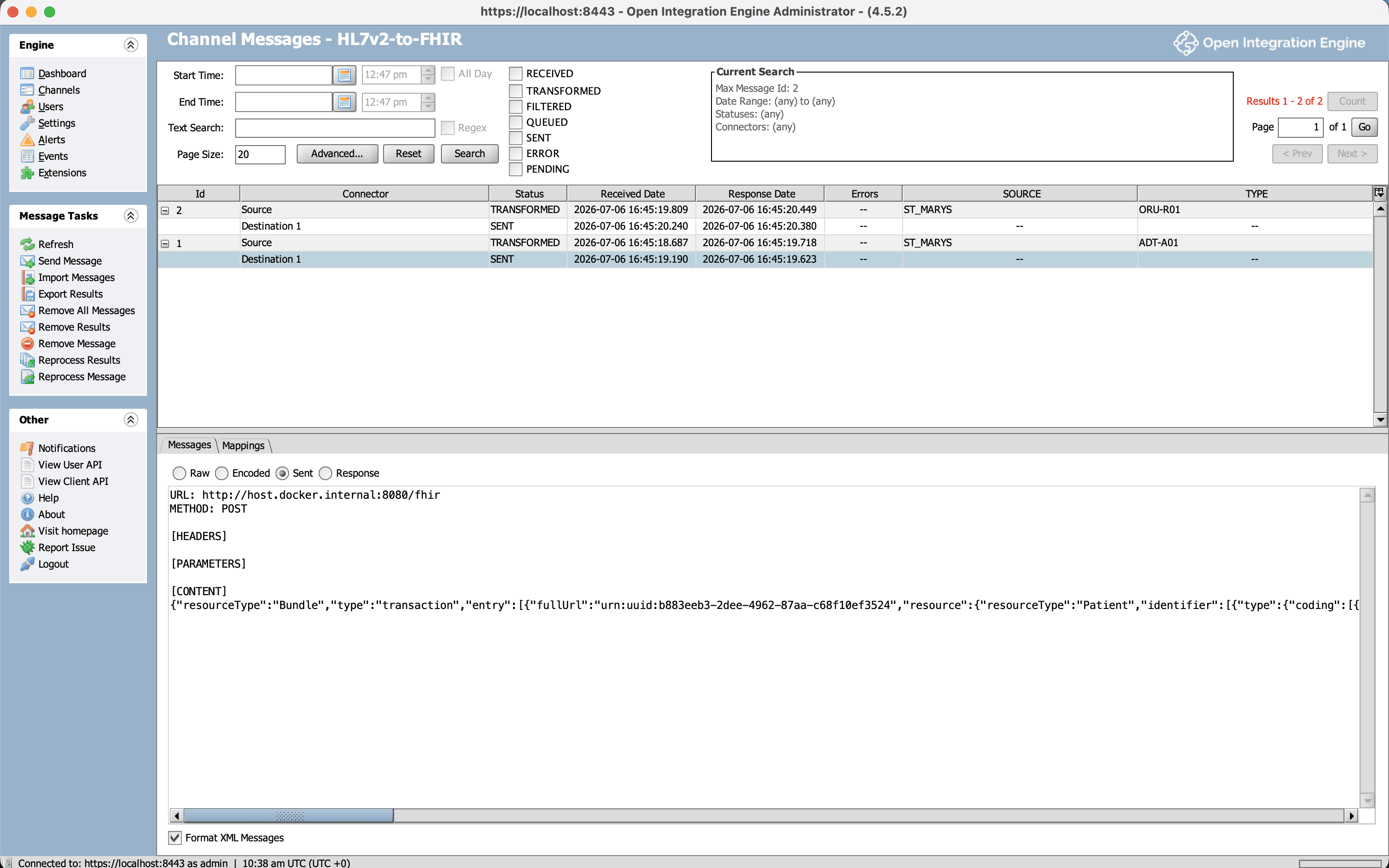Image resolution: width=1389 pixels, height=868 pixels.
Task: Click the Go page button
Action: click(x=1364, y=128)
